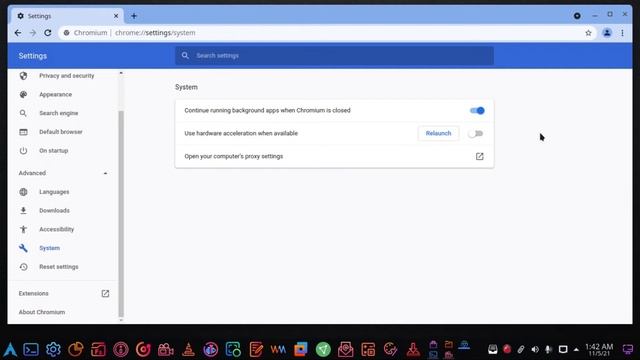Click the microphone tray icon

pyautogui.click(x=549, y=349)
